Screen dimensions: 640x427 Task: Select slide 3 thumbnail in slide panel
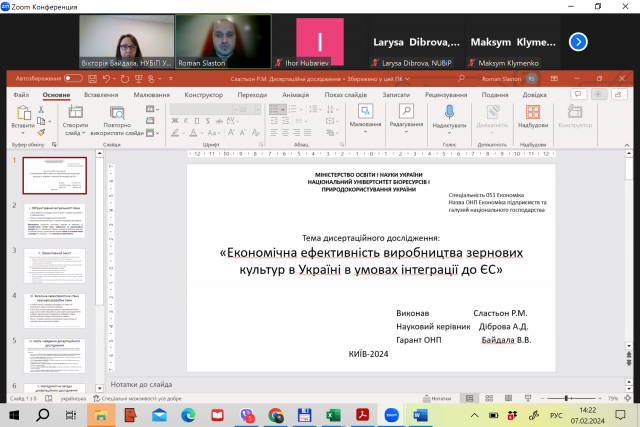pos(55,265)
